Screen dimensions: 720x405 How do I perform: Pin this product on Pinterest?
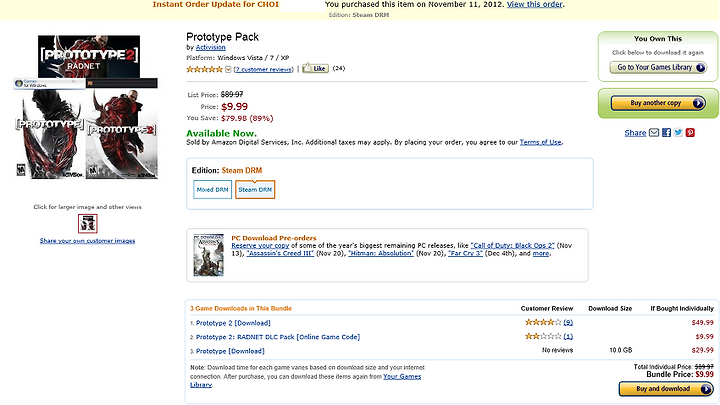pyautogui.click(x=690, y=133)
